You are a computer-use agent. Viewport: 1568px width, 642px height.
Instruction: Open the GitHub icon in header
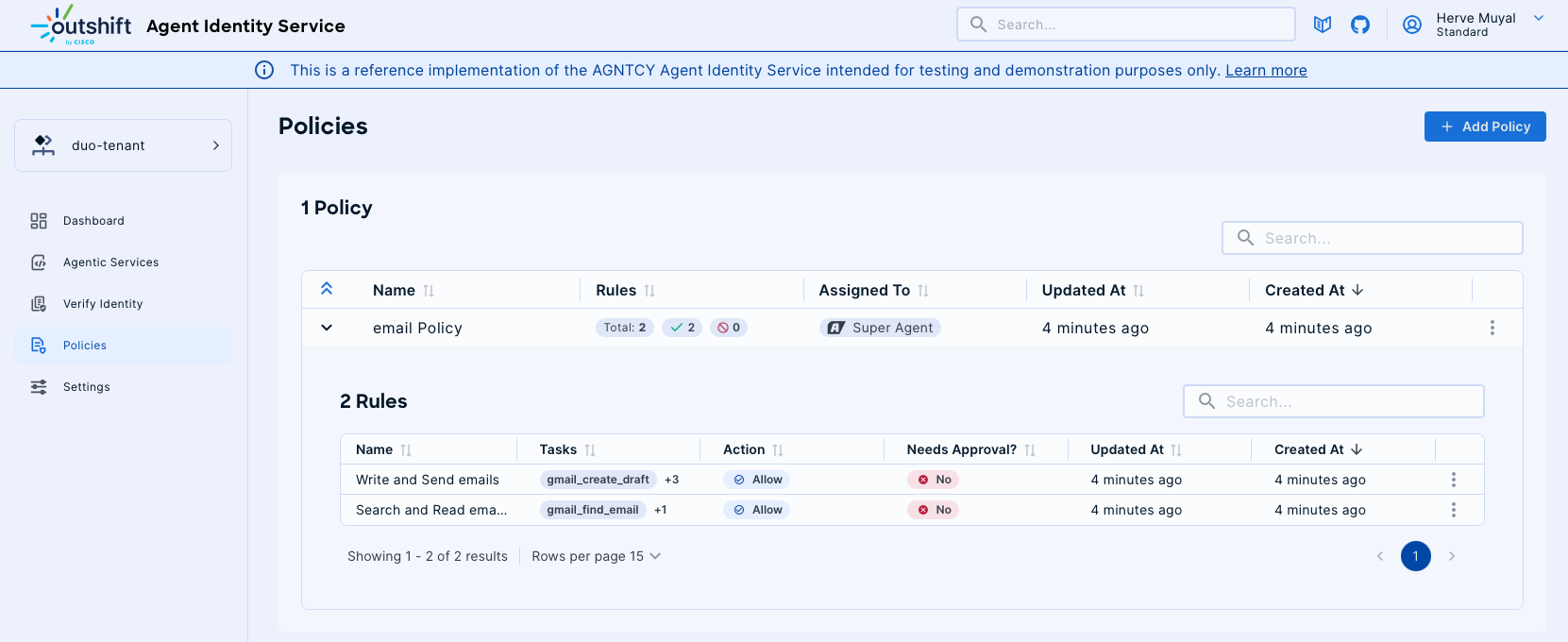pos(1360,25)
